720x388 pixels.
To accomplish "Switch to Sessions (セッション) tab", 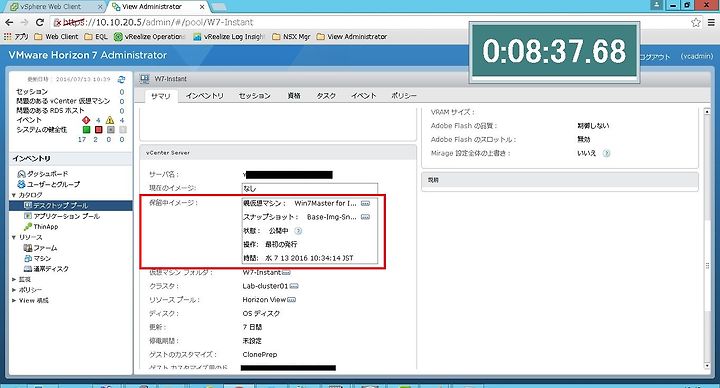I will click(254, 96).
